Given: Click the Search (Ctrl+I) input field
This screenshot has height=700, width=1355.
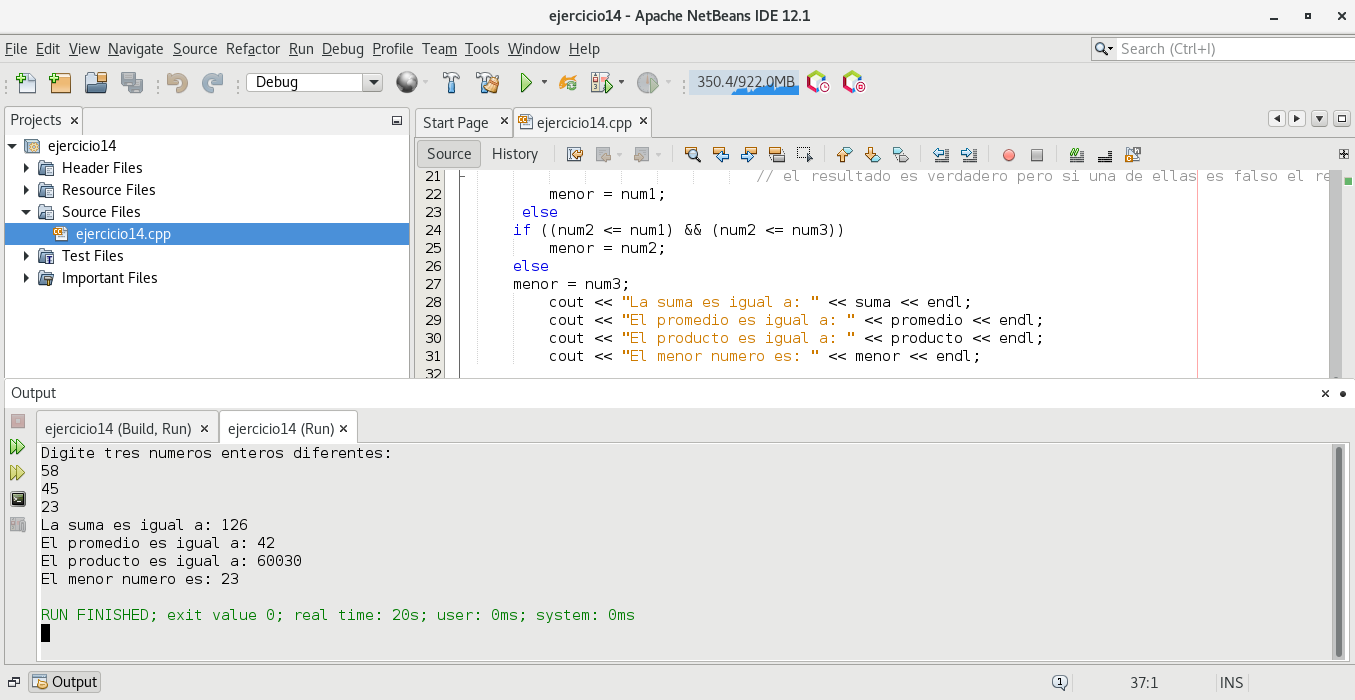Looking at the screenshot, I should point(1230,49).
